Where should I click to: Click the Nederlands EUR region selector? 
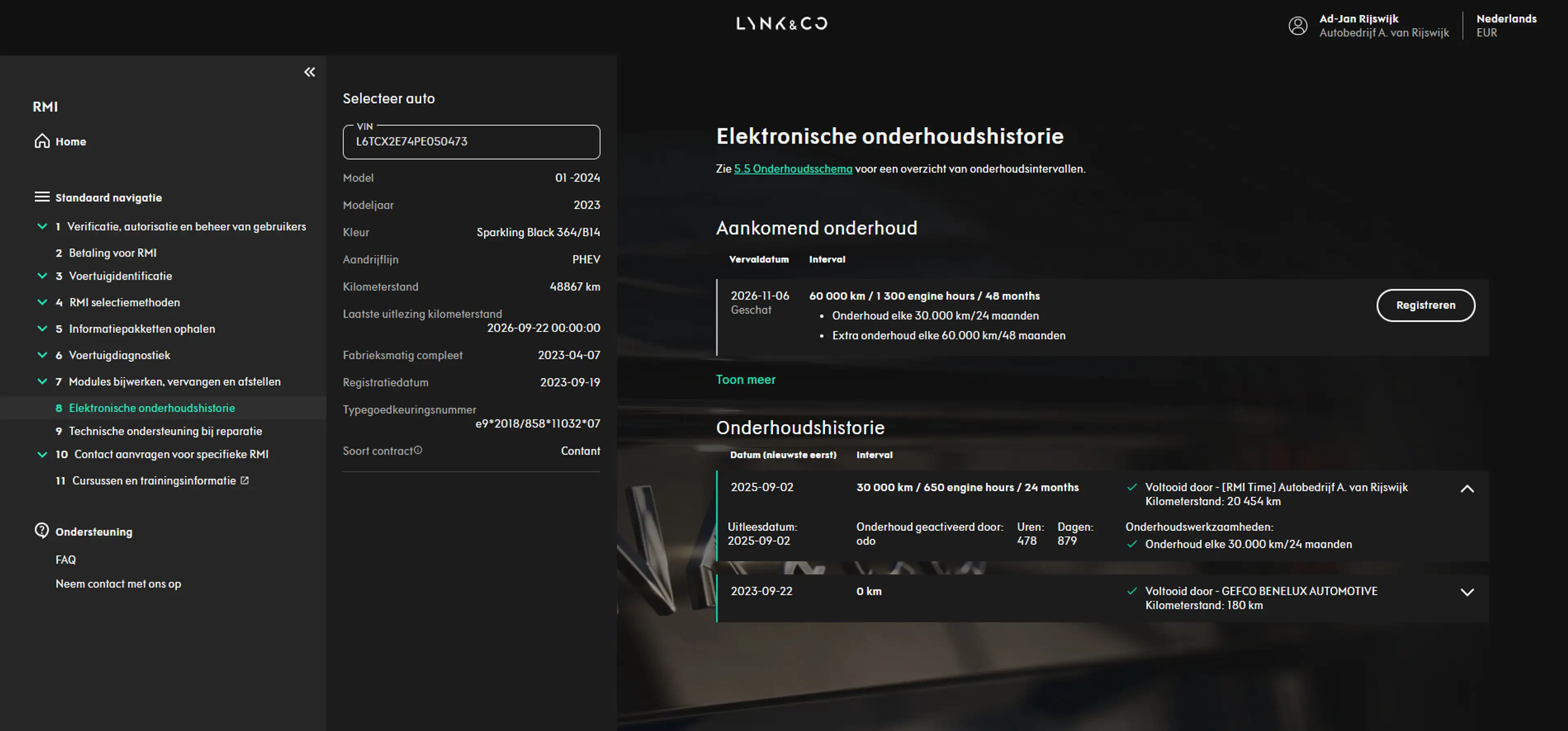pos(1506,26)
